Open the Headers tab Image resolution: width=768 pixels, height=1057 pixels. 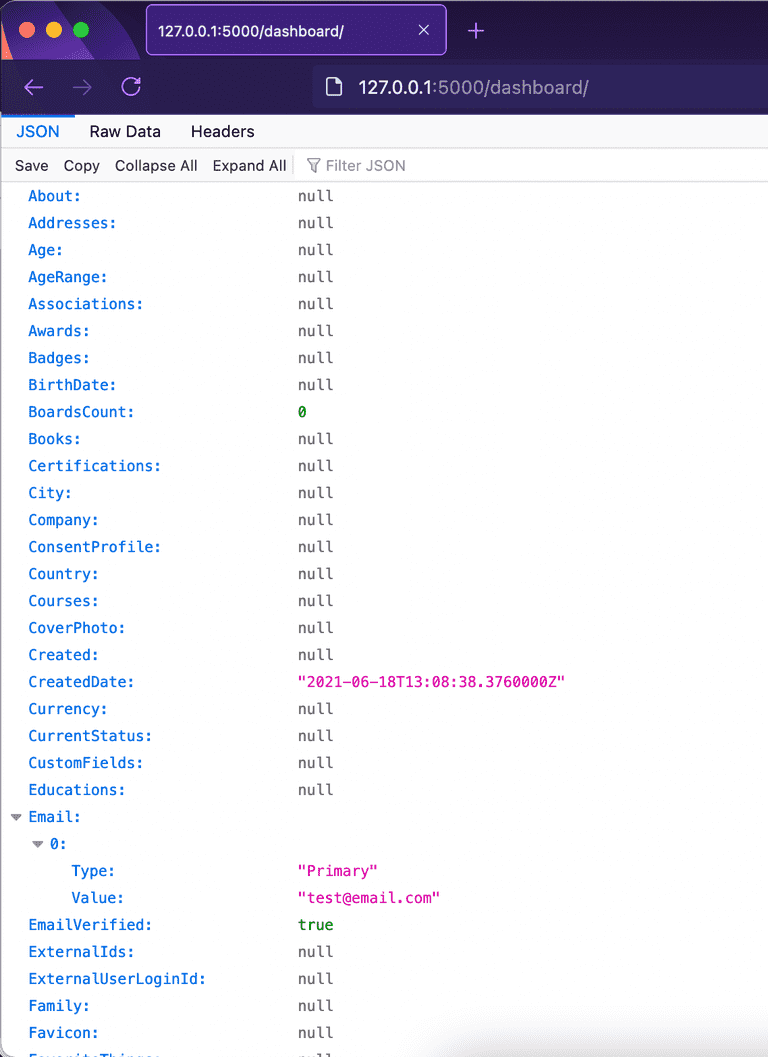(x=222, y=132)
